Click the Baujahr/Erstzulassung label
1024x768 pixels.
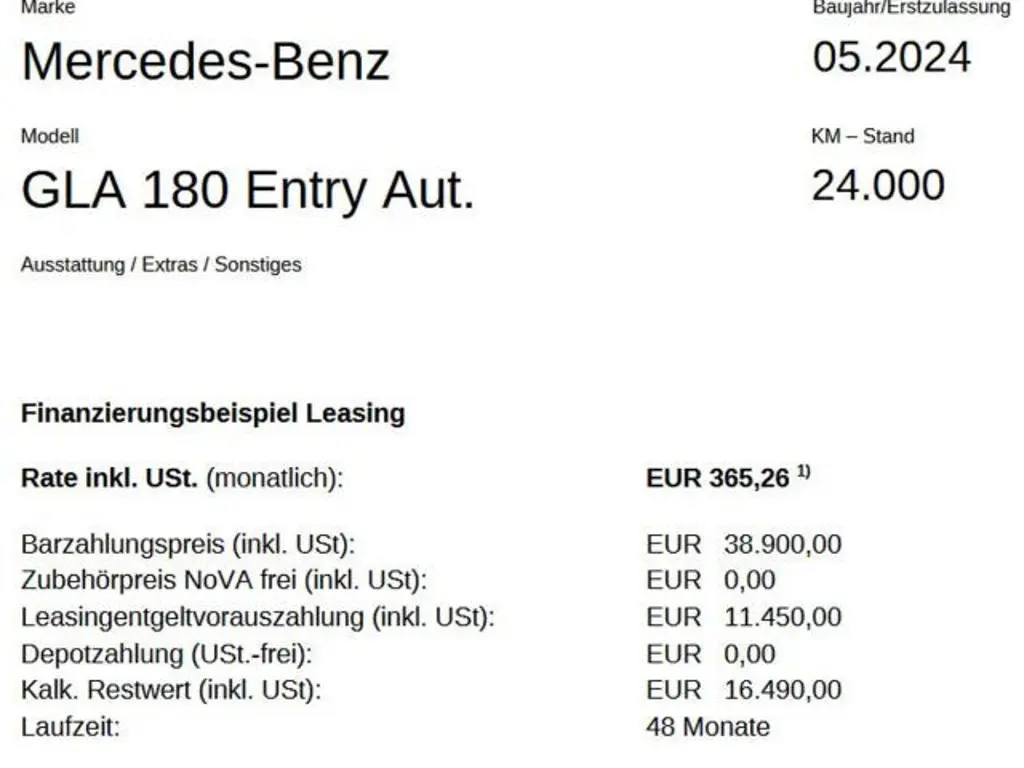(911, 8)
